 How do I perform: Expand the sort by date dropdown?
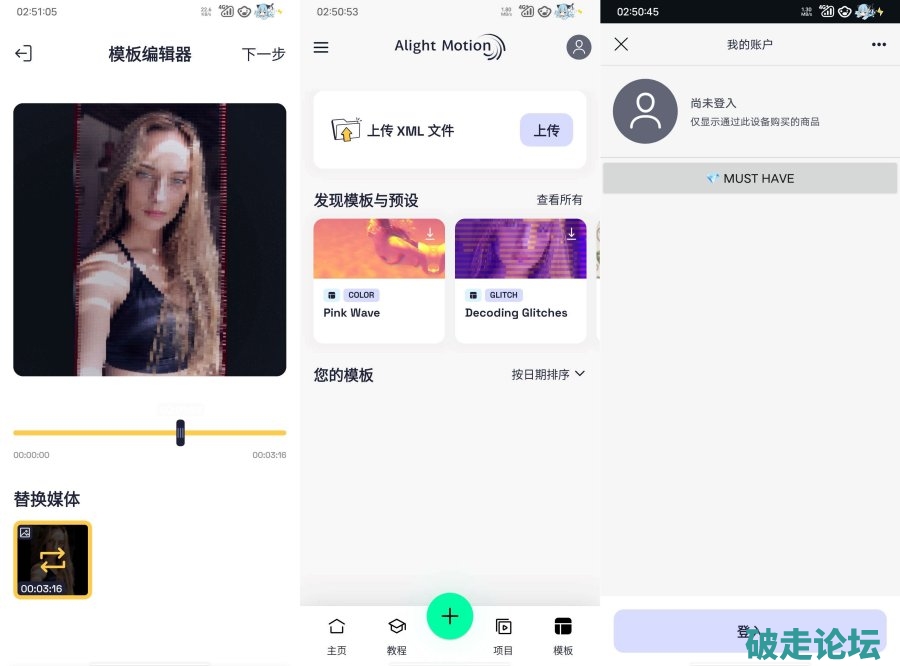[x=548, y=374]
